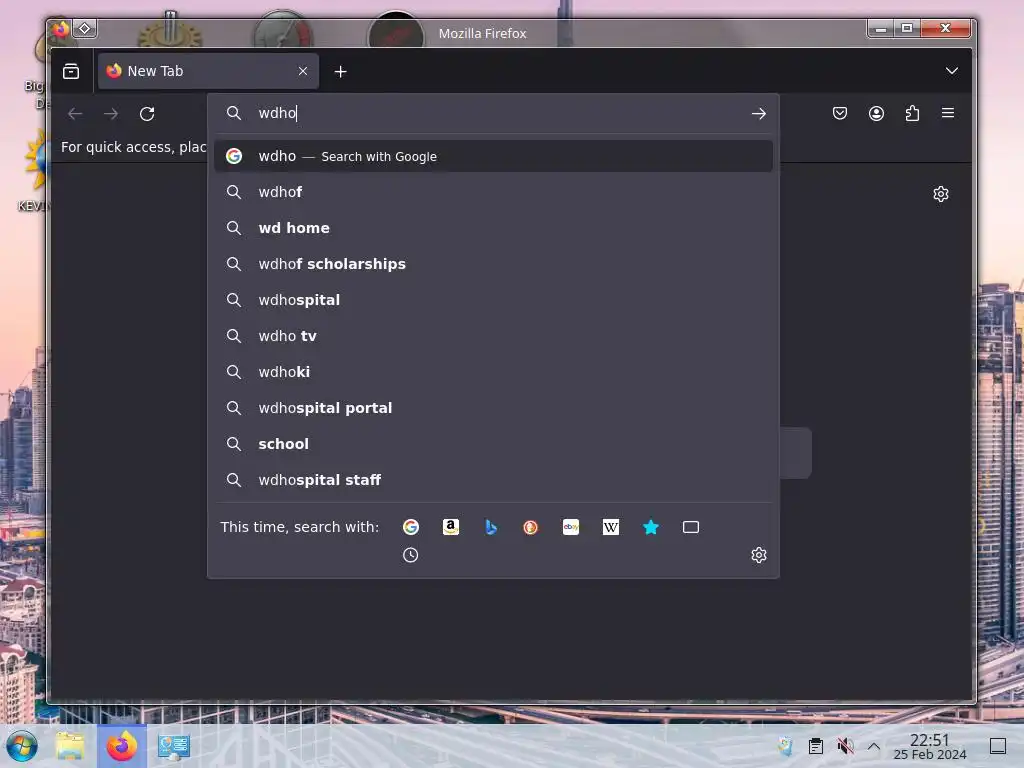Choose the 'wdhof scholarships' suggestion

(x=493, y=264)
